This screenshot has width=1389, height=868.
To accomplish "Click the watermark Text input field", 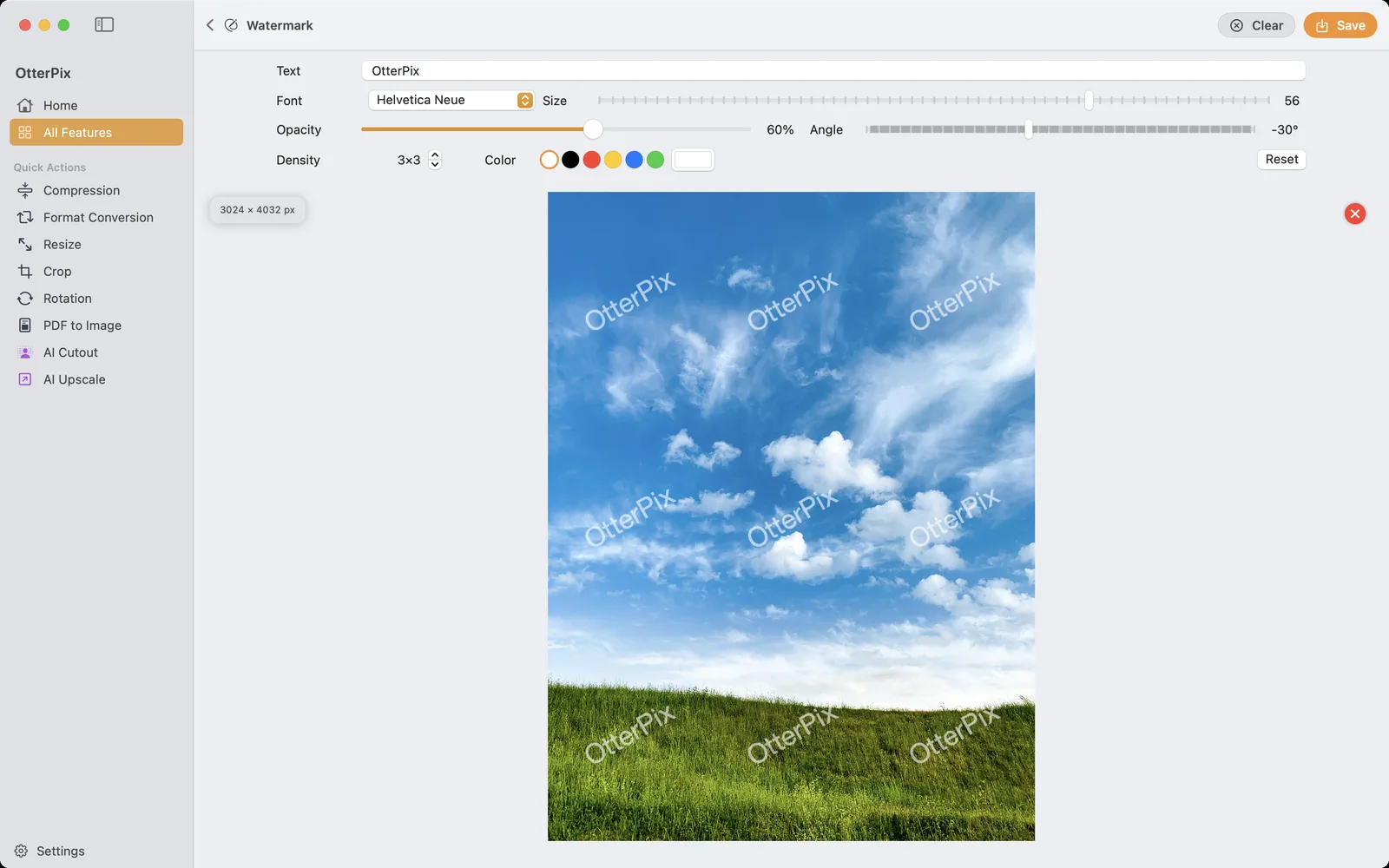I will pos(833,70).
